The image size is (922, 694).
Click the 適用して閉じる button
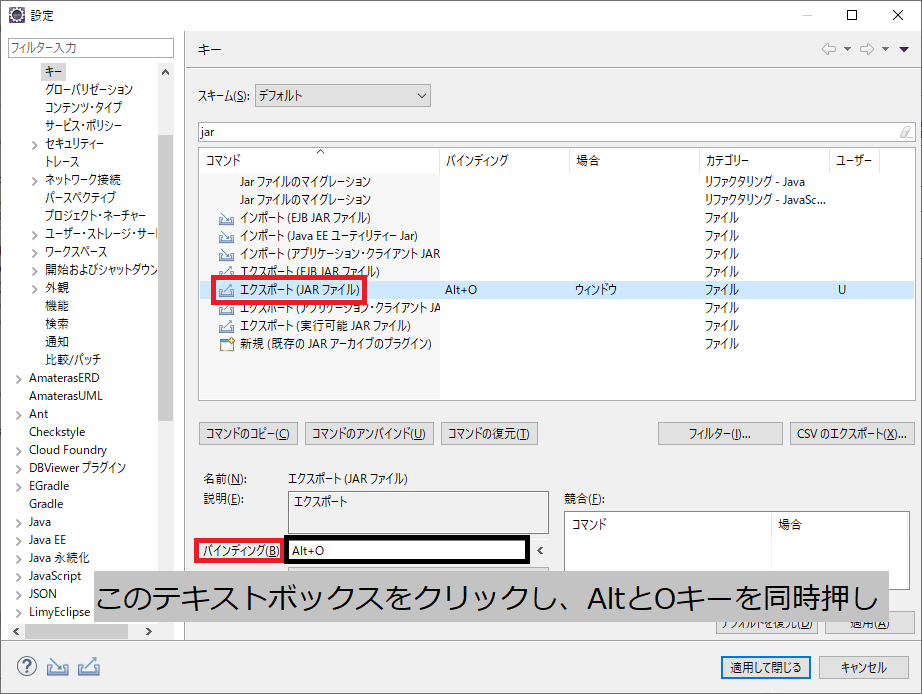pos(765,667)
